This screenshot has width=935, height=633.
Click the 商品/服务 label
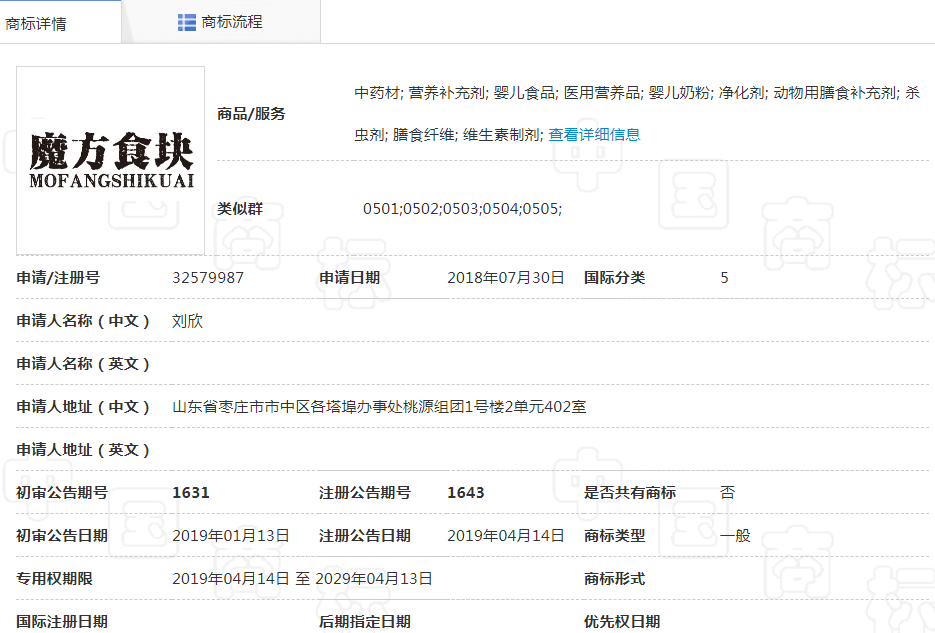(x=251, y=114)
